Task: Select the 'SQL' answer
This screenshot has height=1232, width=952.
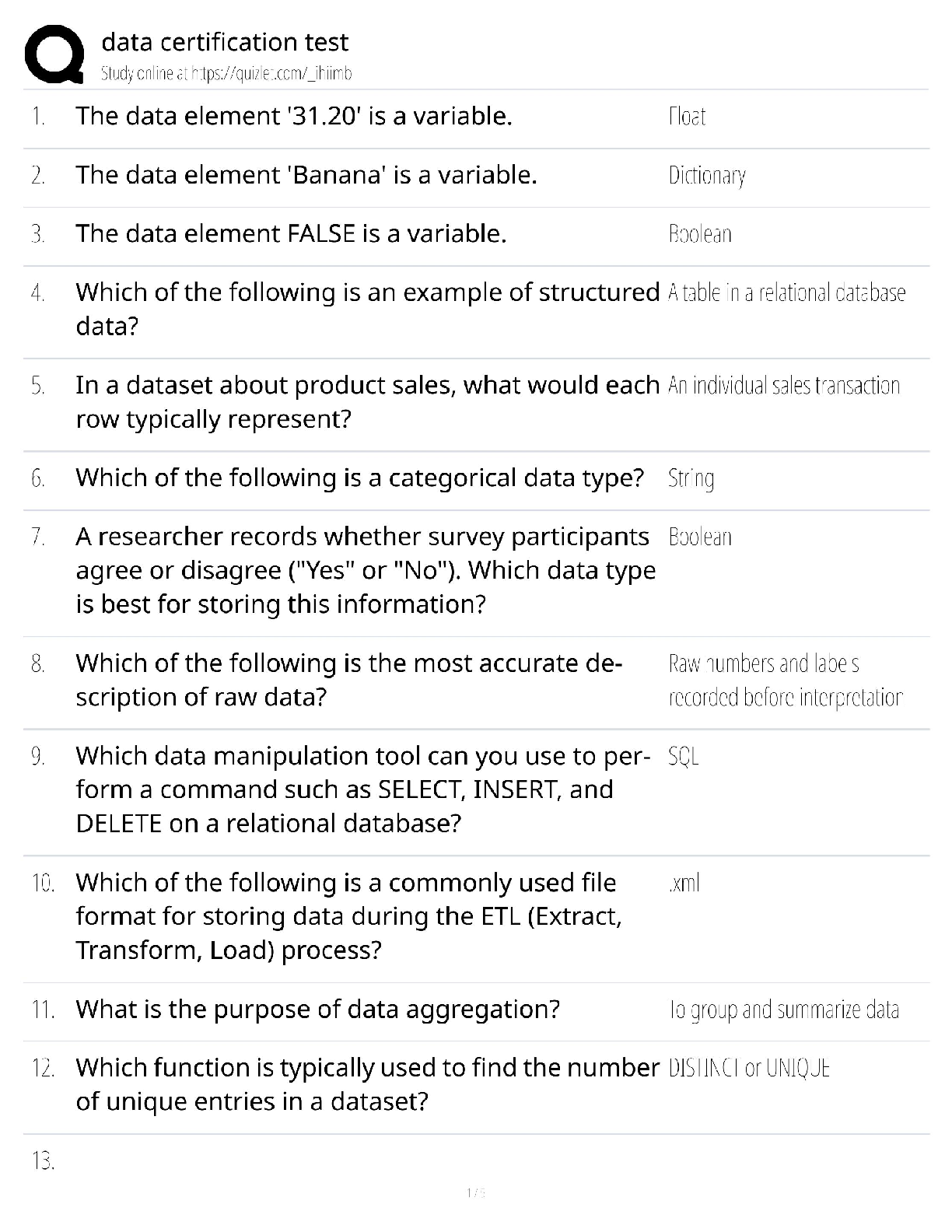Action: [x=684, y=756]
